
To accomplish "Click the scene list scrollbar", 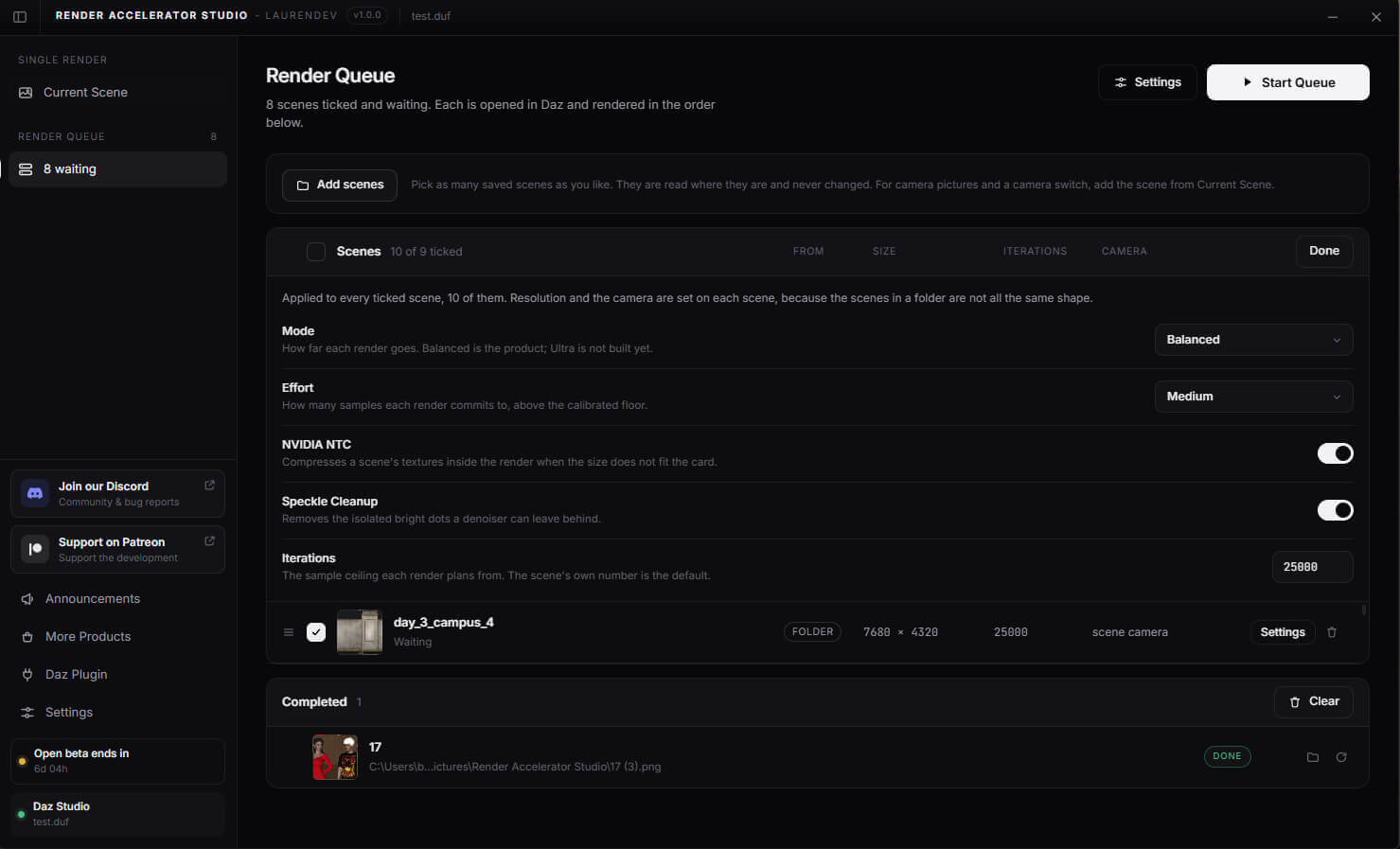I will [x=1364, y=610].
